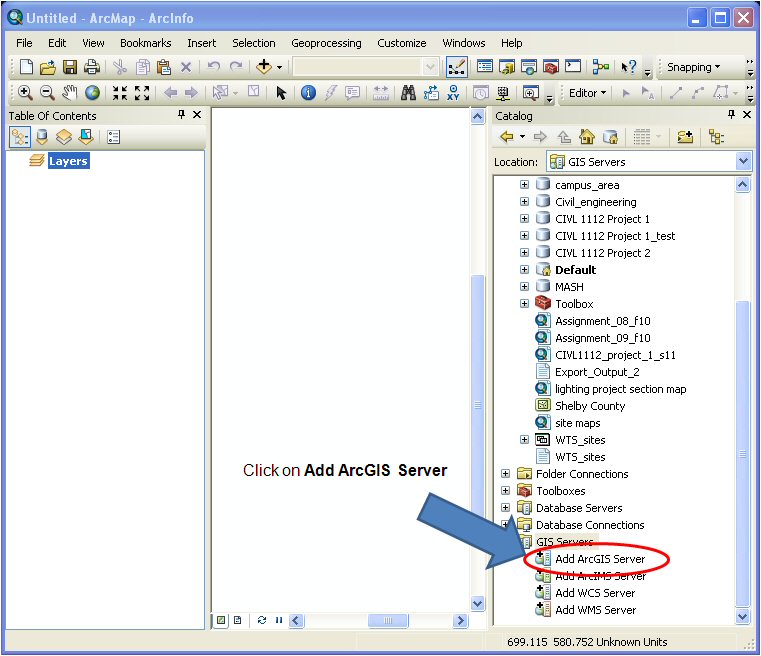761x656 pixels.
Task: Toggle auto-hide pin on Table Of Contents
Action: click(x=182, y=115)
